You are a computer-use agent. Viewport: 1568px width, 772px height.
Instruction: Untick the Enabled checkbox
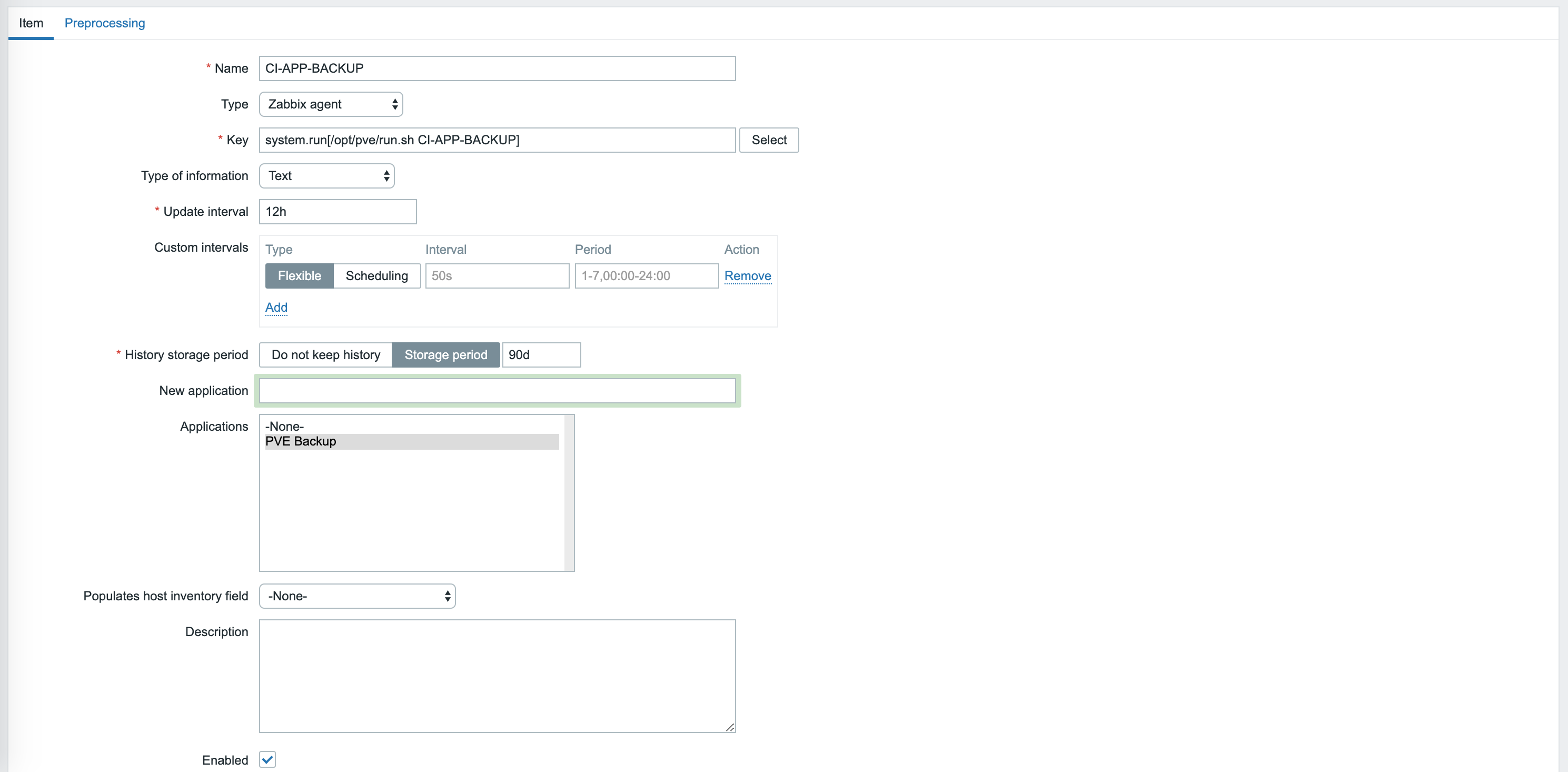tap(267, 759)
